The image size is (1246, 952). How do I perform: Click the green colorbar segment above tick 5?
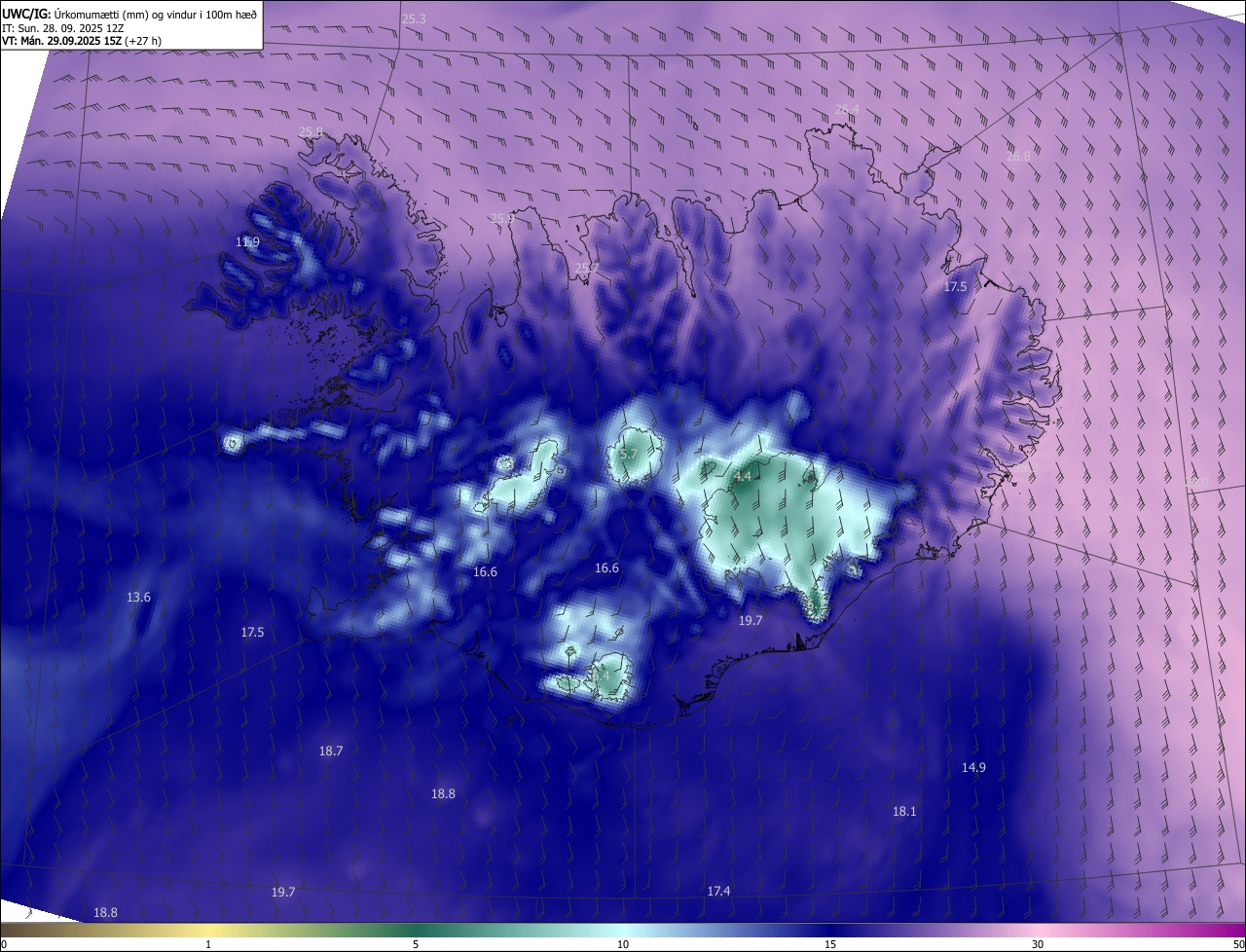[x=416, y=930]
